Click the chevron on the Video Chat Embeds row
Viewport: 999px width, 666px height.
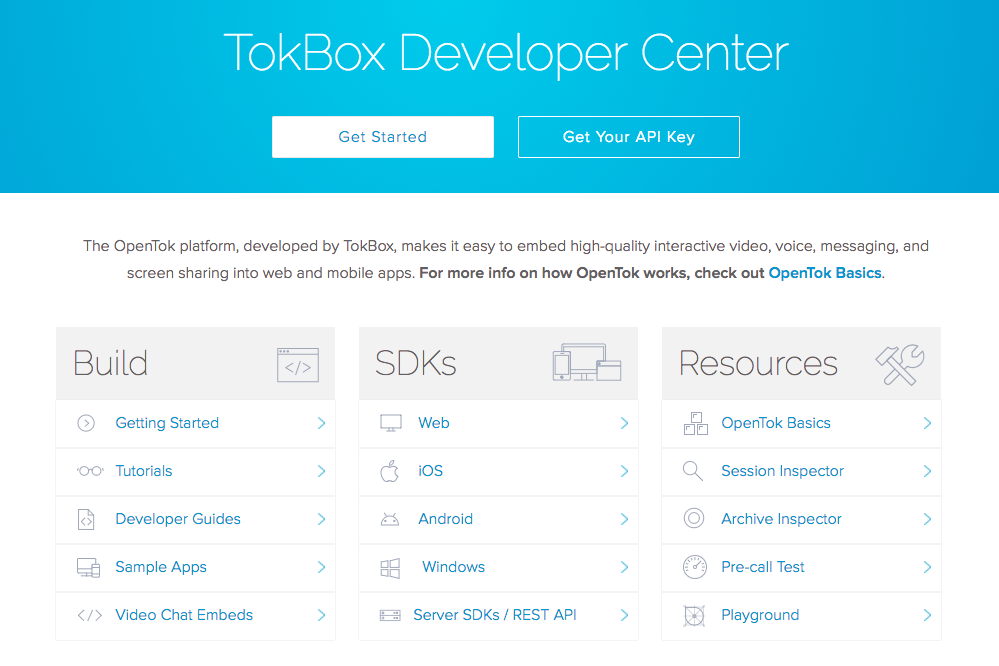[x=321, y=615]
